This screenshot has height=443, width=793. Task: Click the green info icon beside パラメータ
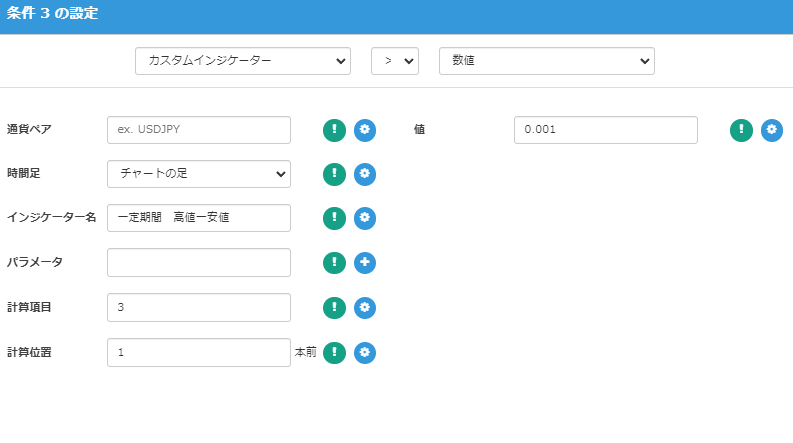pos(334,263)
